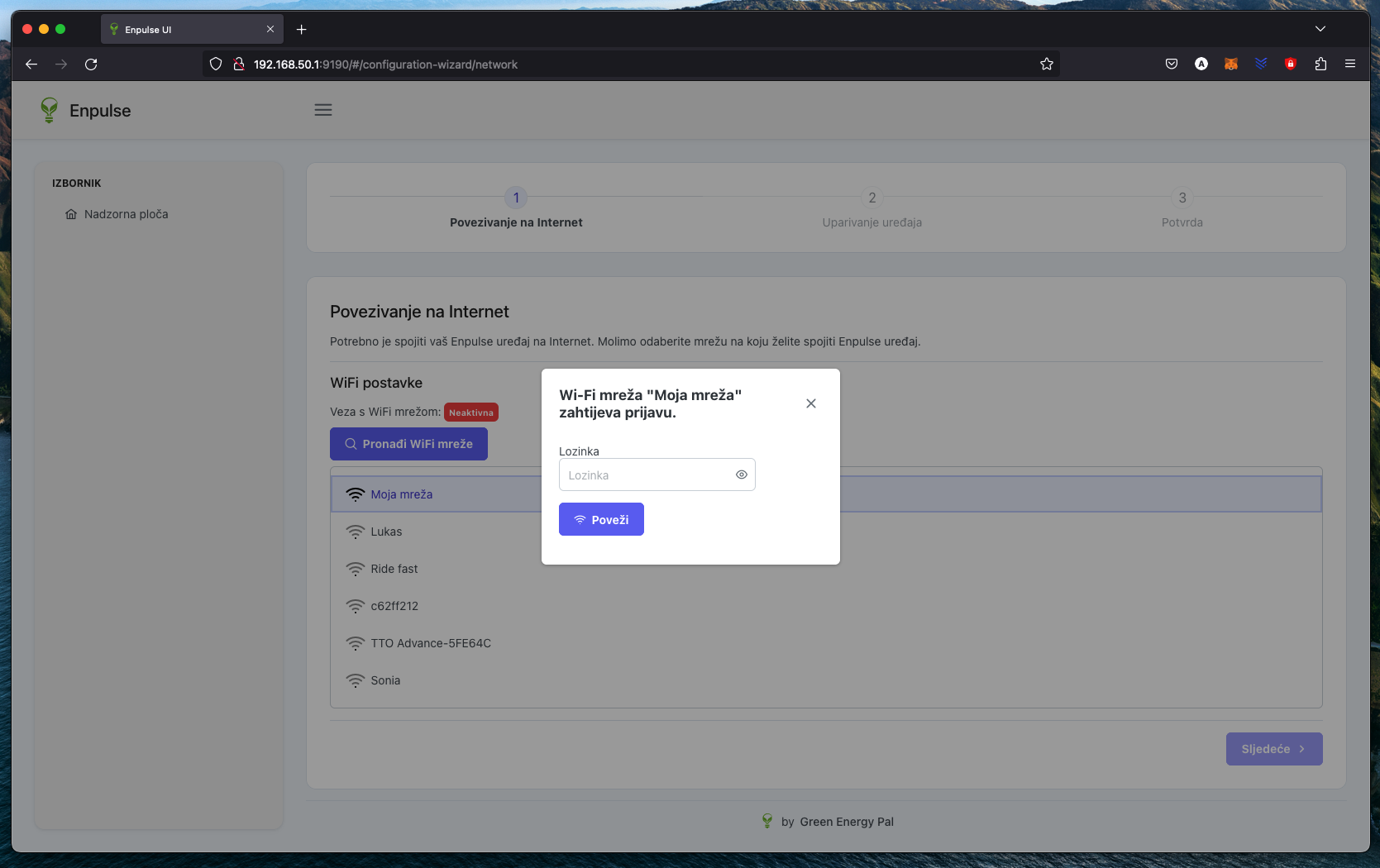
Task: Open the Firefox application menu
Action: 1351,64
